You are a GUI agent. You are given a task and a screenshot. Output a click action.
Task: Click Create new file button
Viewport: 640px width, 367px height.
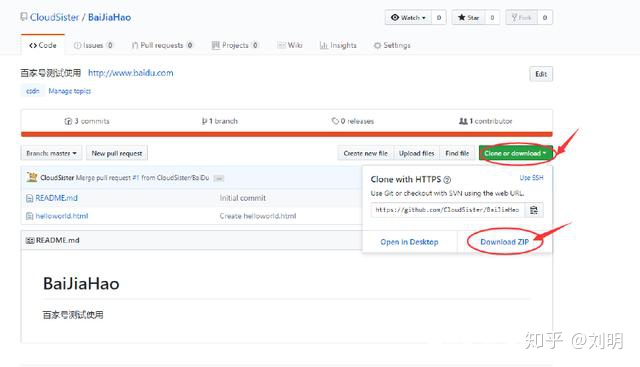pyautogui.click(x=365, y=153)
